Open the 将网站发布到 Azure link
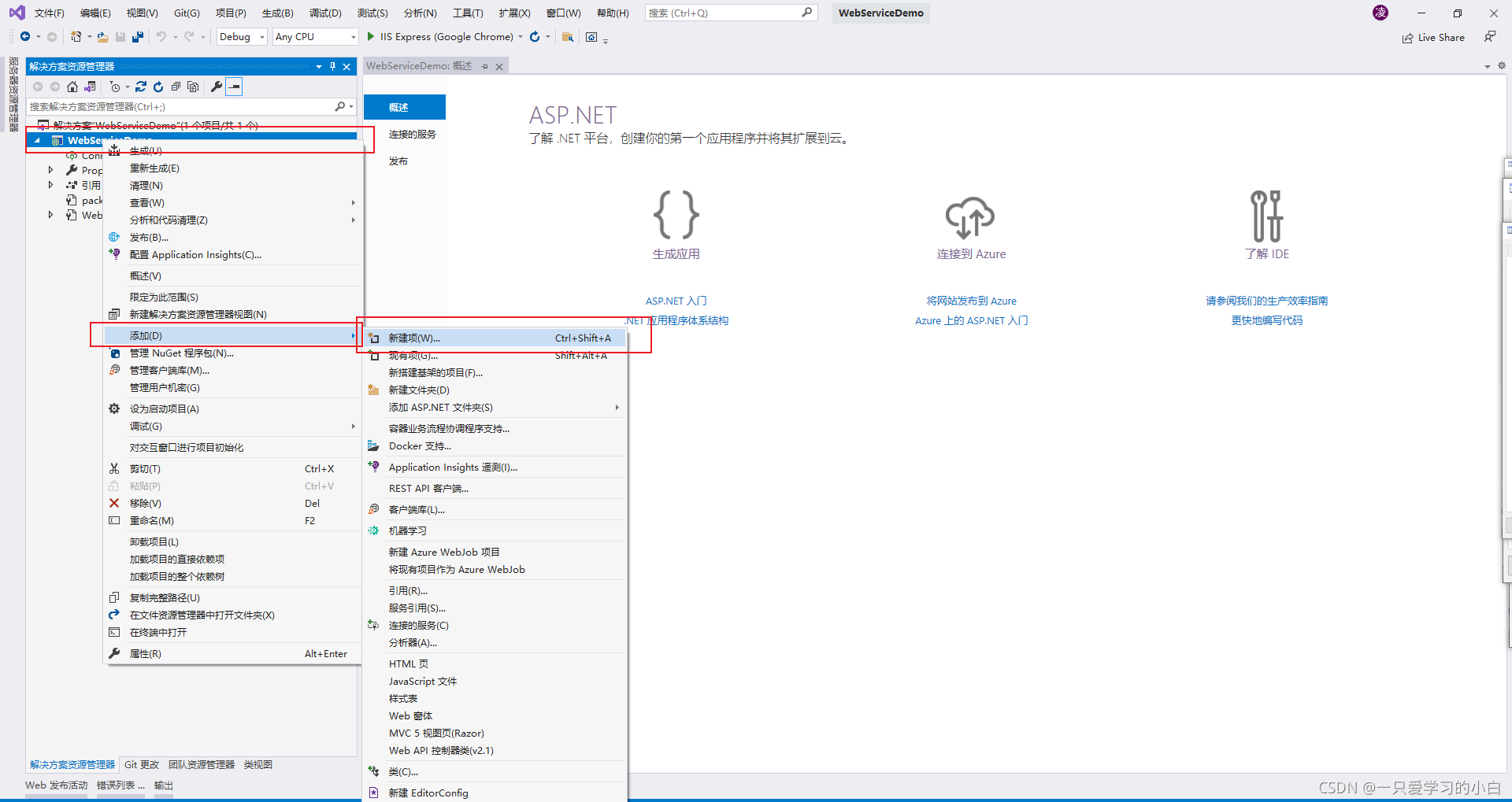Screen dimensions: 1512x802 click(971, 301)
